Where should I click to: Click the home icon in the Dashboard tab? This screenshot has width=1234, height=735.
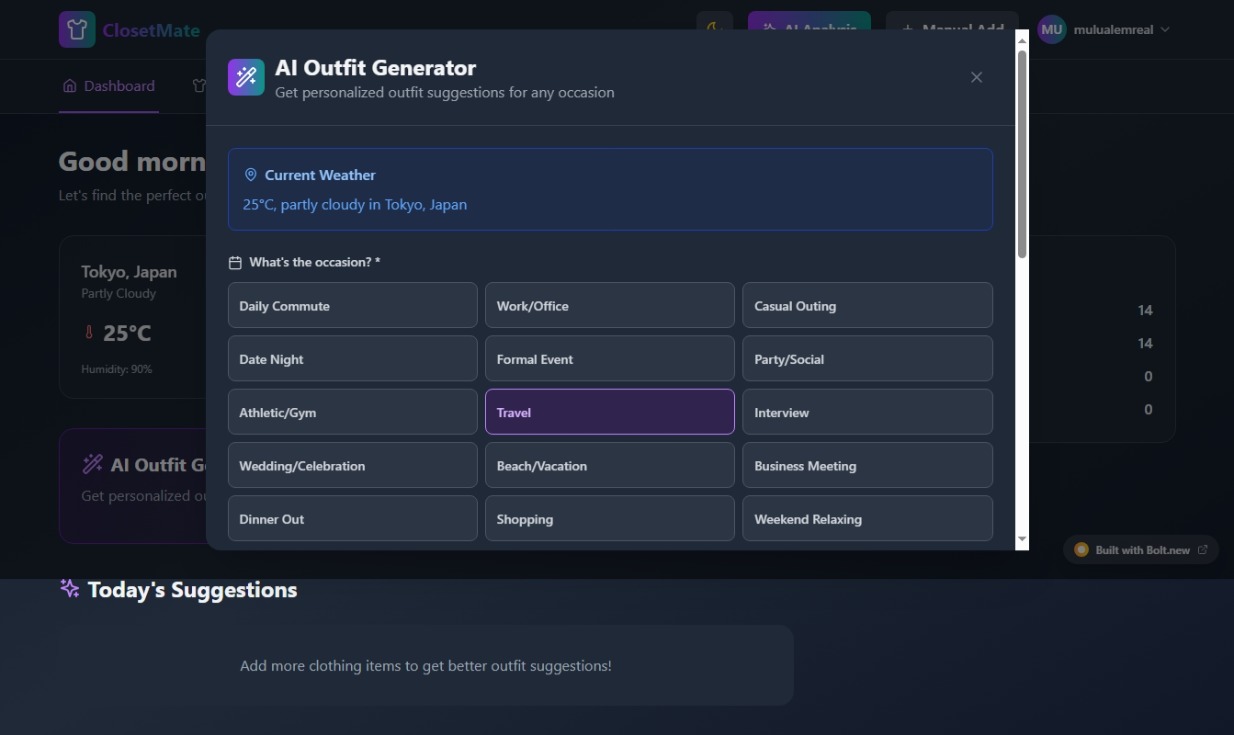pyautogui.click(x=69, y=86)
